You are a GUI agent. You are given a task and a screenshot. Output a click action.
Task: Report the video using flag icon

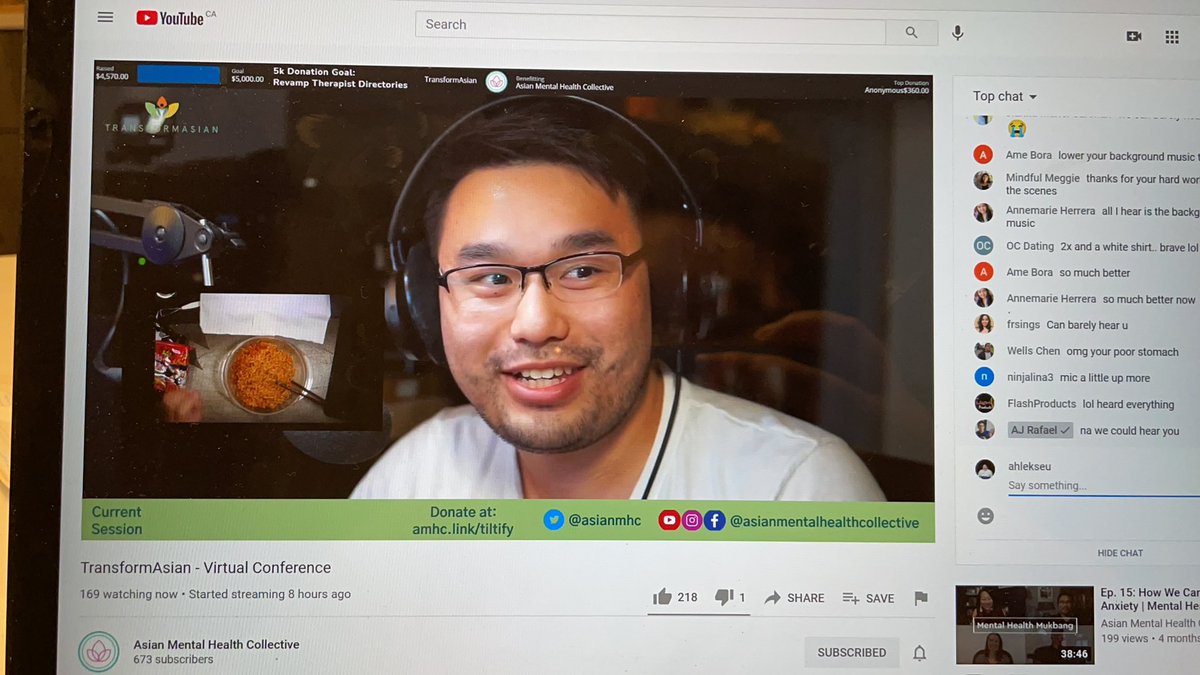pos(921,598)
